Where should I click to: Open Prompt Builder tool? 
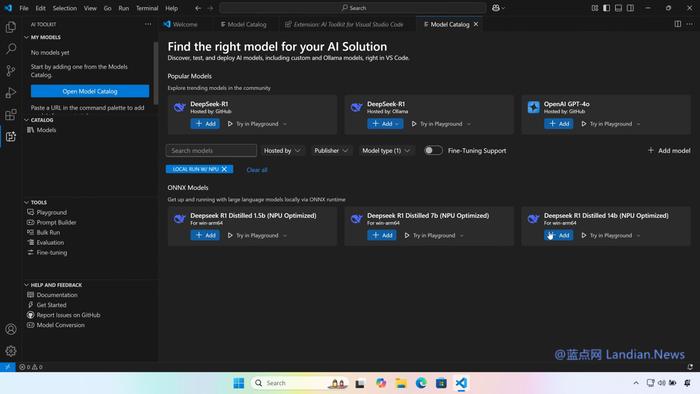tap(56, 222)
